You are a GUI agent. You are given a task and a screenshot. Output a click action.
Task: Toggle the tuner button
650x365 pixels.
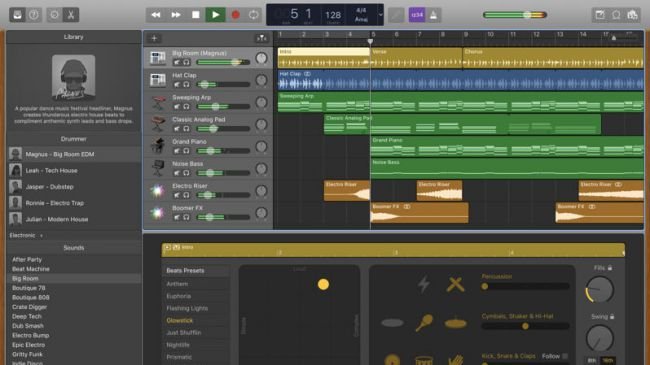click(396, 15)
